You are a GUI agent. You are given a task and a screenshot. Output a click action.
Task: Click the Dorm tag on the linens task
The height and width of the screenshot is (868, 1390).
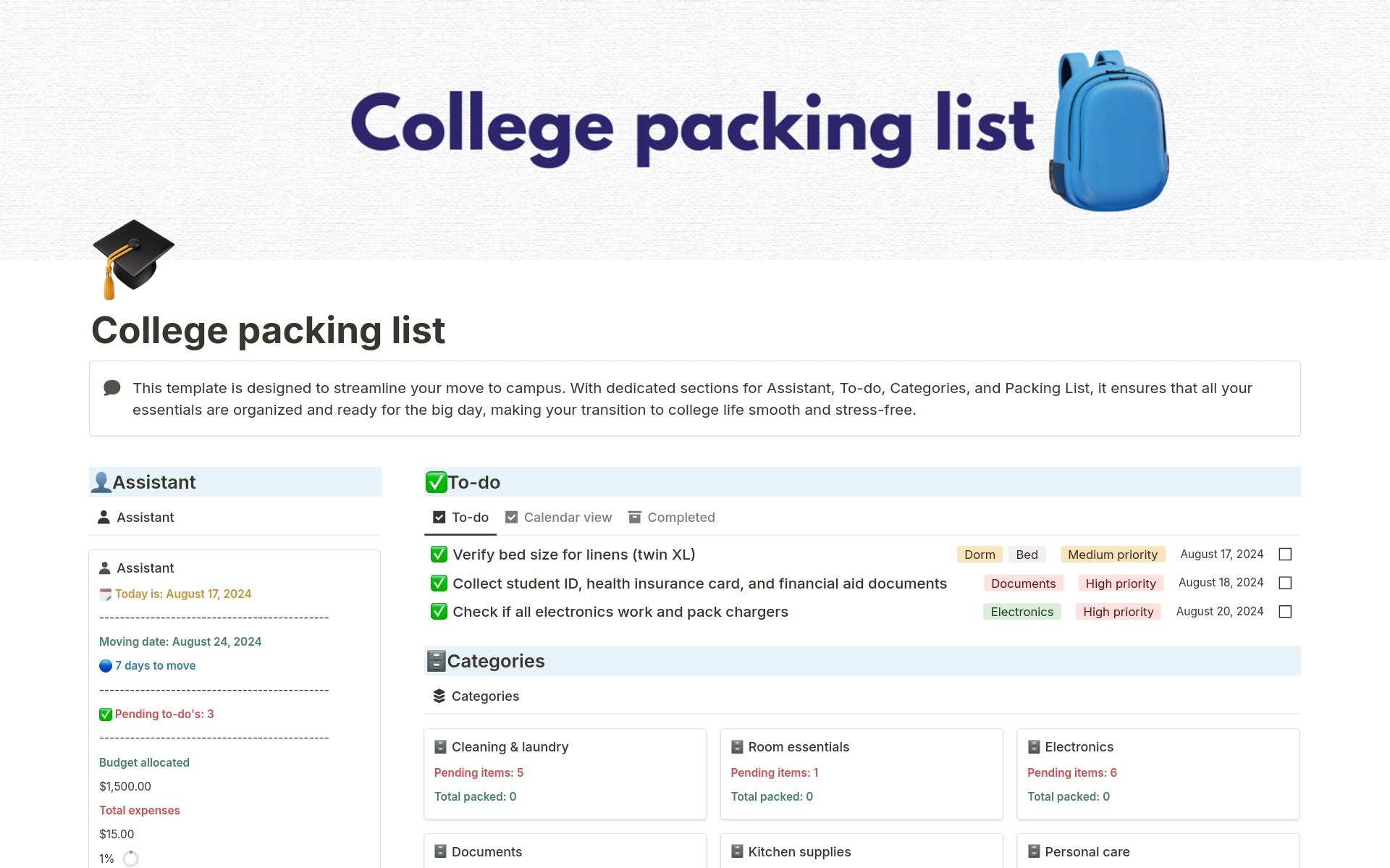[979, 555]
